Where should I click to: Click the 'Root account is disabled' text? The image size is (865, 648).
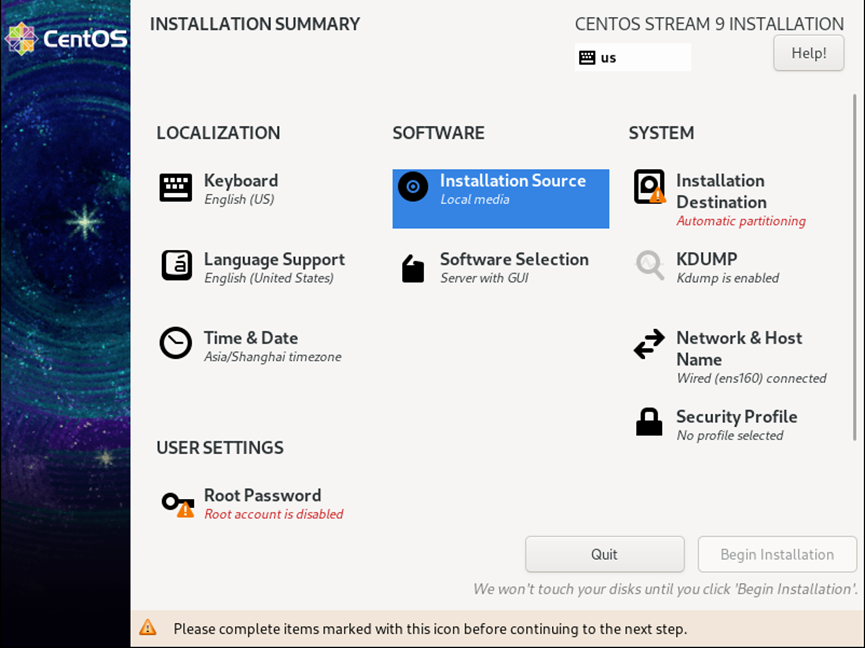[x=274, y=514]
